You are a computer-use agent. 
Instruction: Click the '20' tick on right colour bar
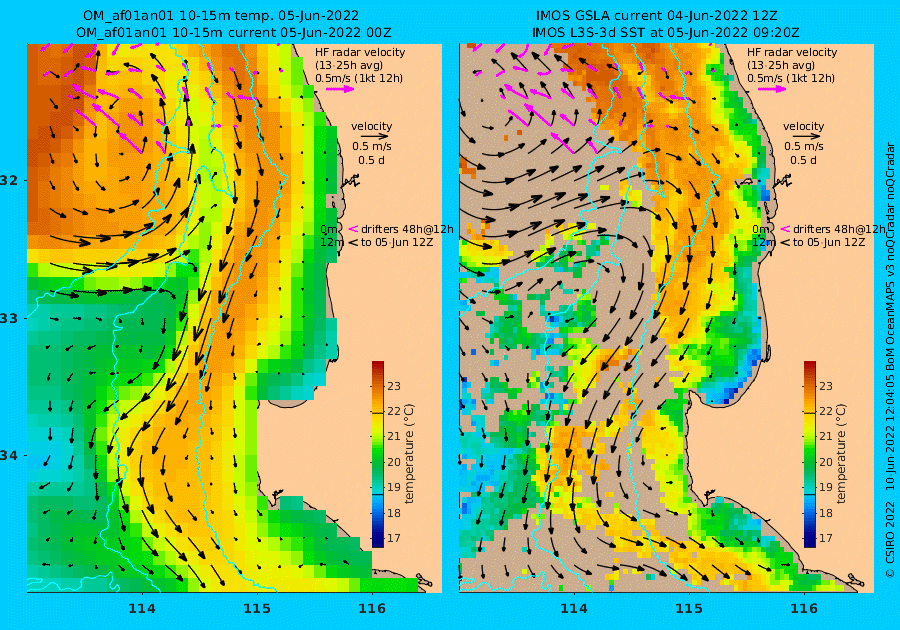(x=825, y=462)
